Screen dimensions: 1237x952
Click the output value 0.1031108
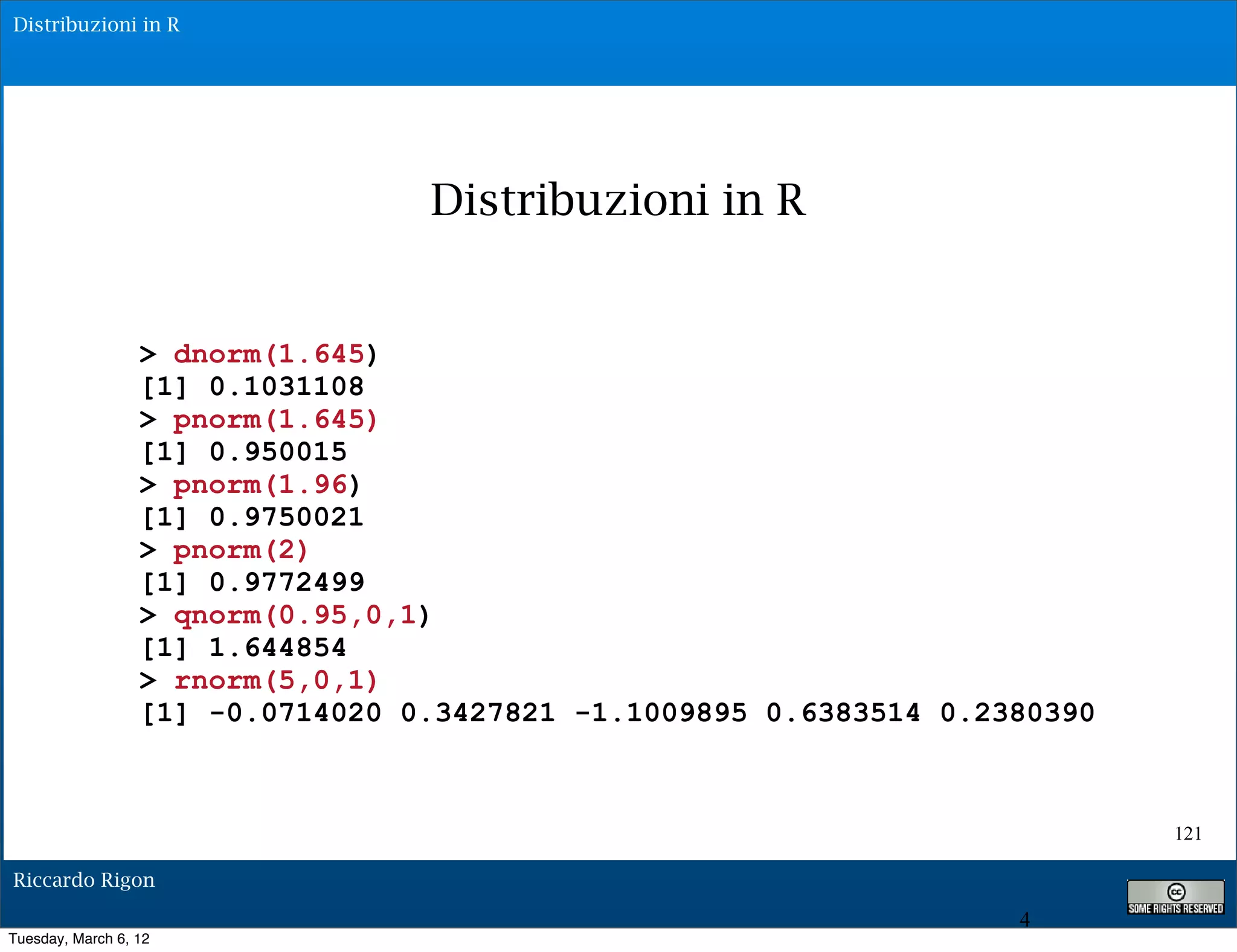286,387
